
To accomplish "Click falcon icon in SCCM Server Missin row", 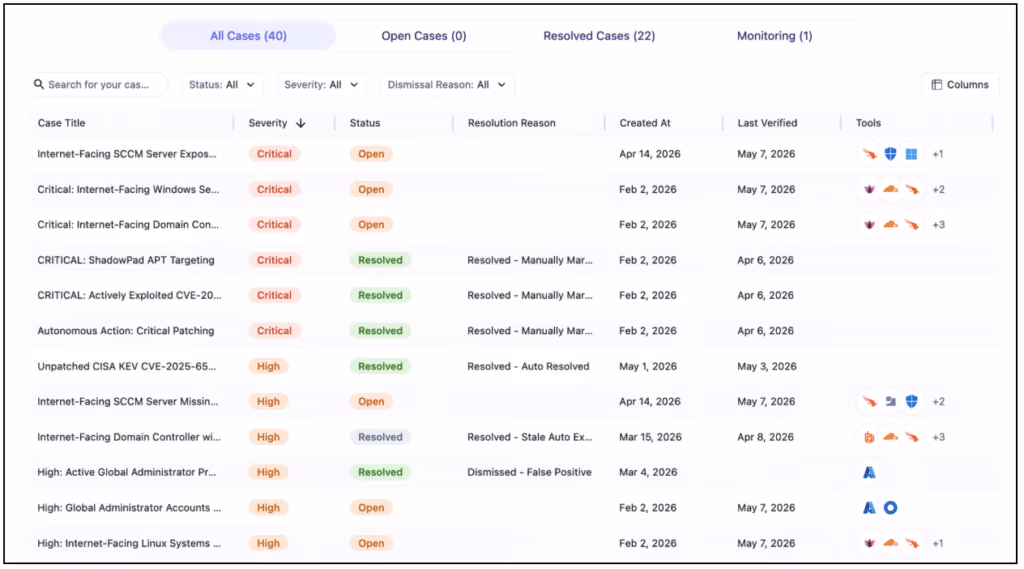I will [869, 402].
